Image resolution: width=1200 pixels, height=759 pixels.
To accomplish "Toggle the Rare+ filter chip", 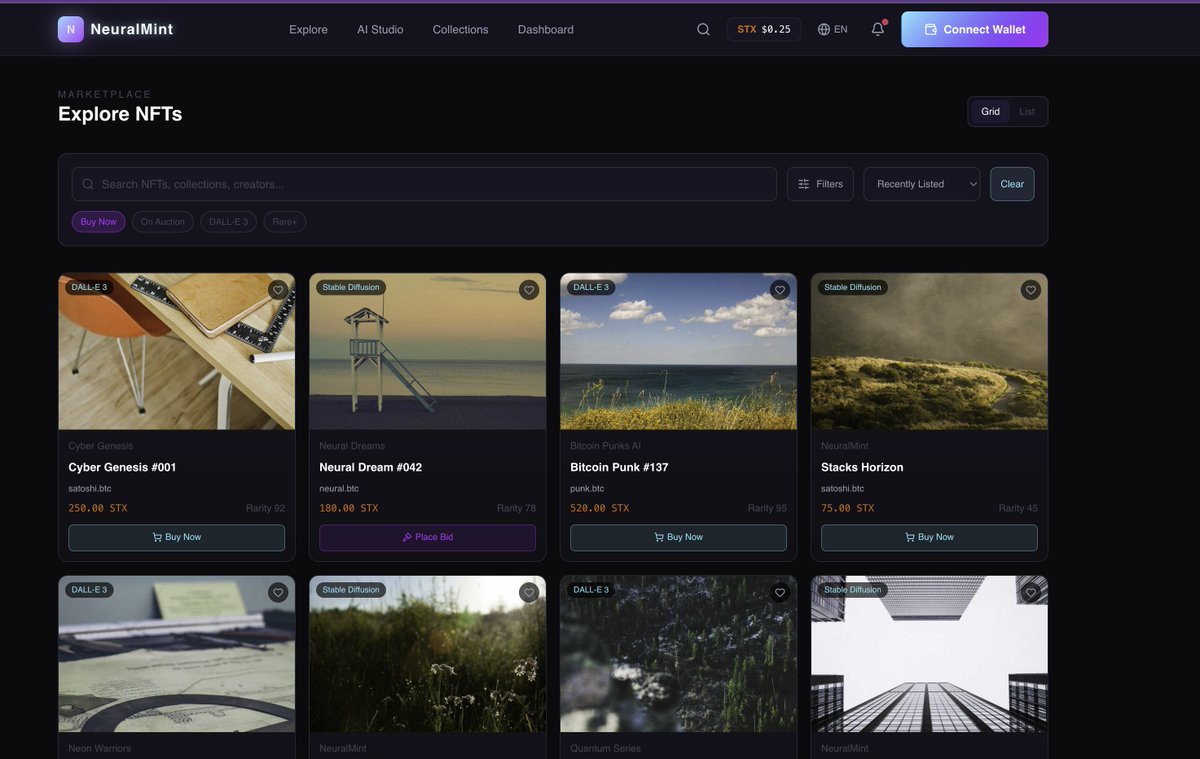I will [285, 221].
